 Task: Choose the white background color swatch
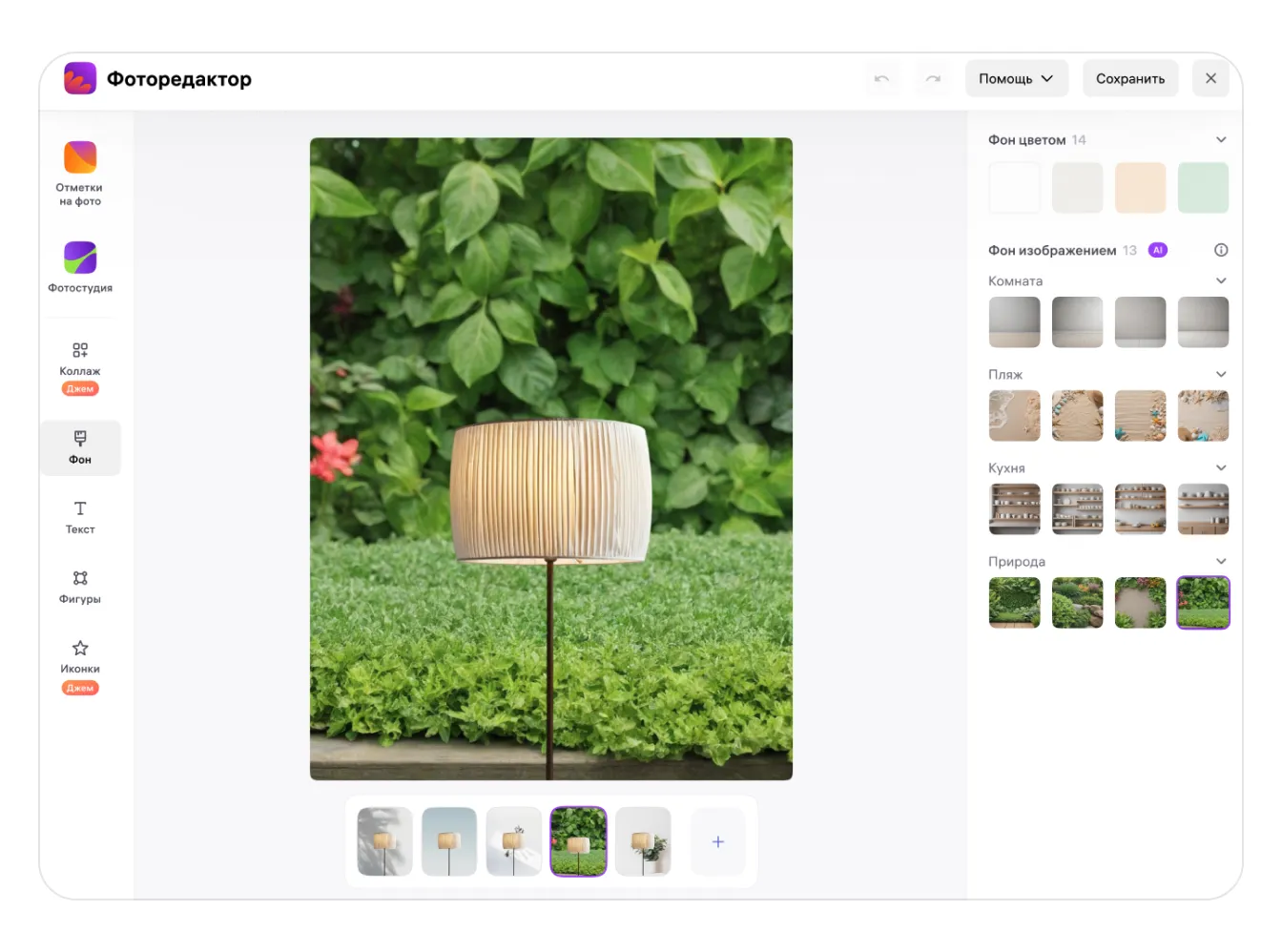(1014, 187)
